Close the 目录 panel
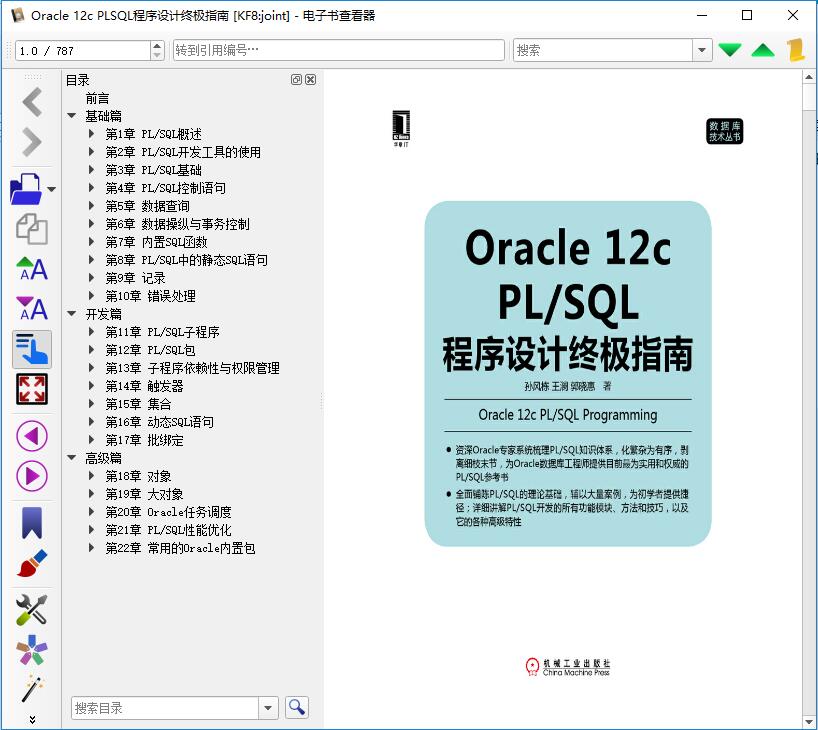818x730 pixels. pos(310,79)
